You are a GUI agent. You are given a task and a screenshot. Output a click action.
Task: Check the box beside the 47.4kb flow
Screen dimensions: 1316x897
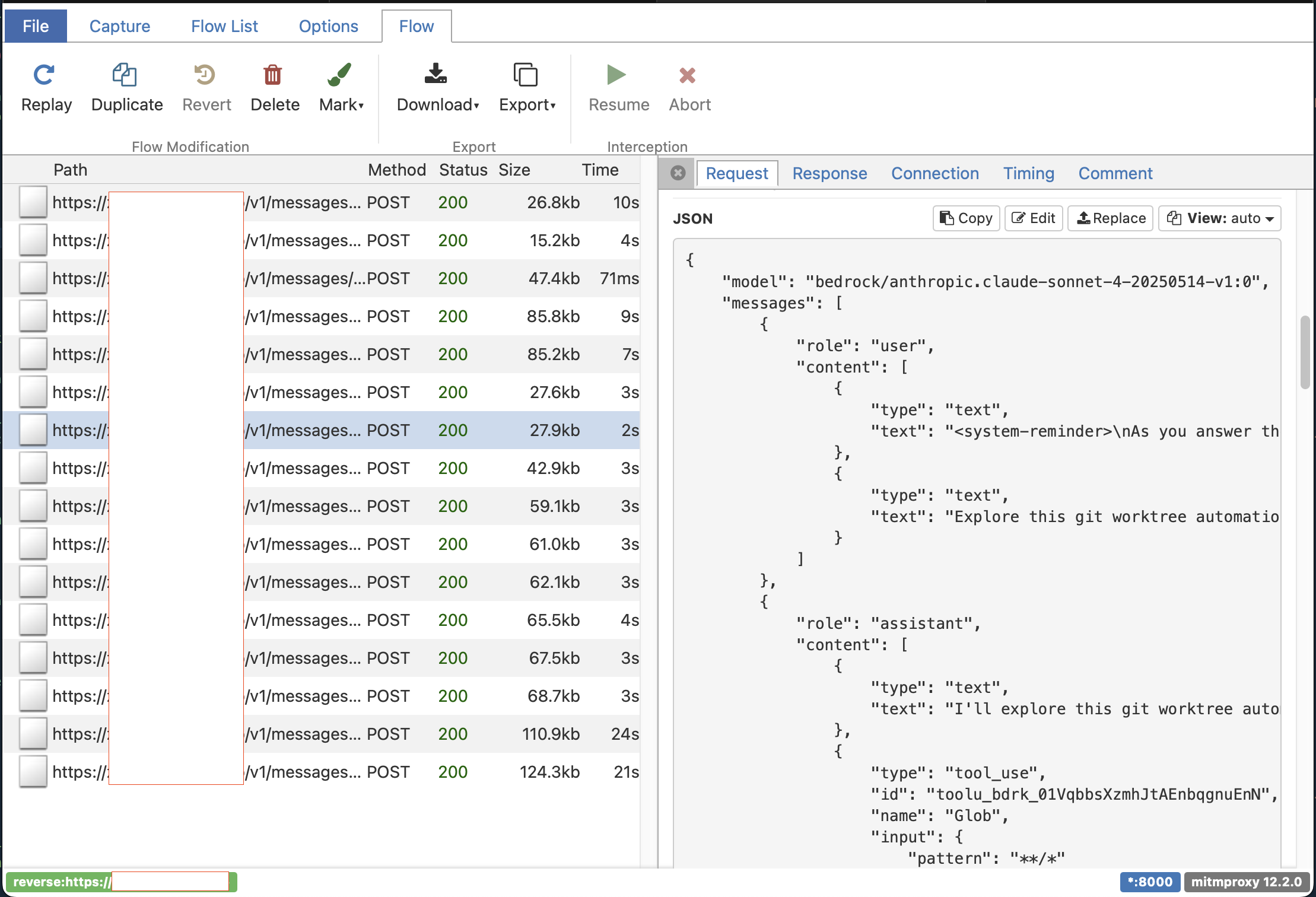coord(33,278)
